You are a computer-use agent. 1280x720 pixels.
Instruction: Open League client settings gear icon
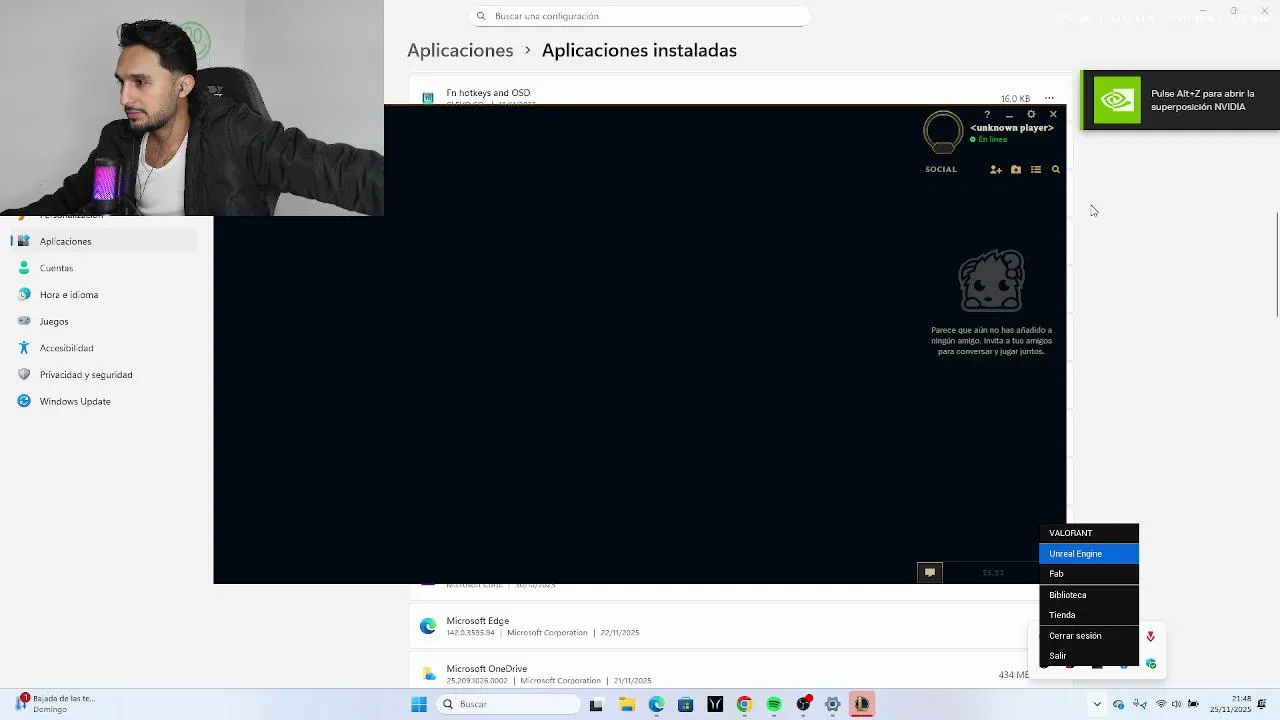click(1031, 115)
